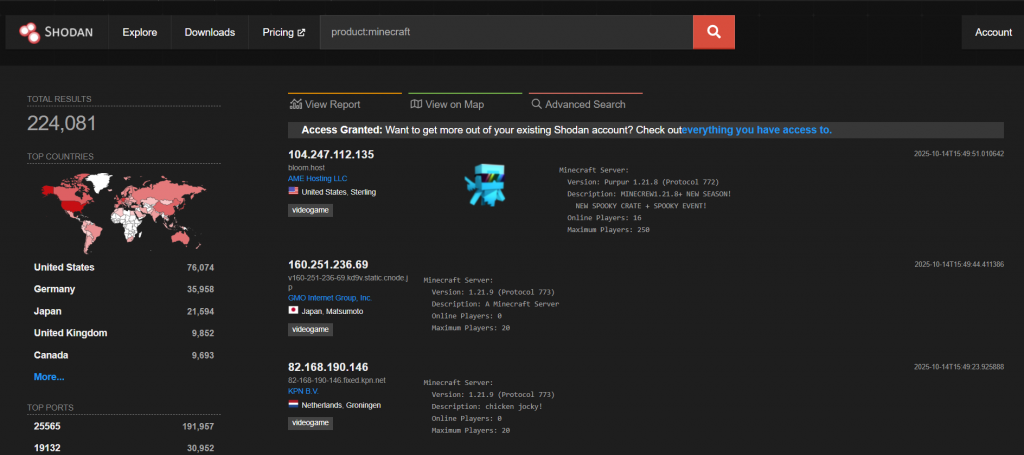Expand More... under top countries
The image size is (1024, 455).
pyautogui.click(x=49, y=377)
